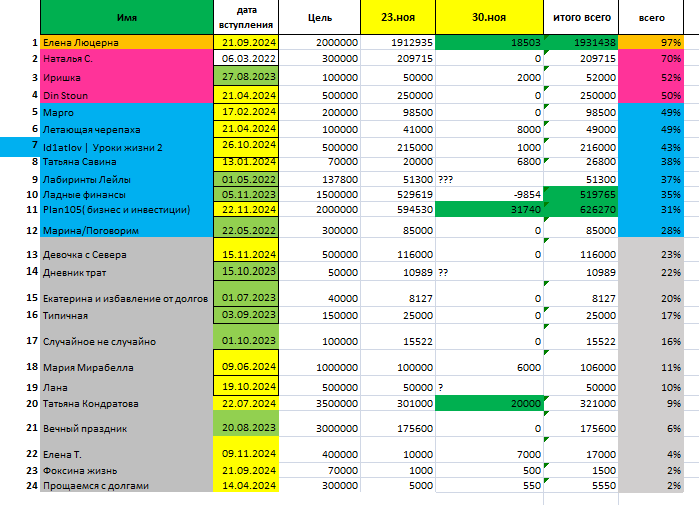Select the goal cell '3500000'
The width and height of the screenshot is (699, 505).
coord(320,403)
